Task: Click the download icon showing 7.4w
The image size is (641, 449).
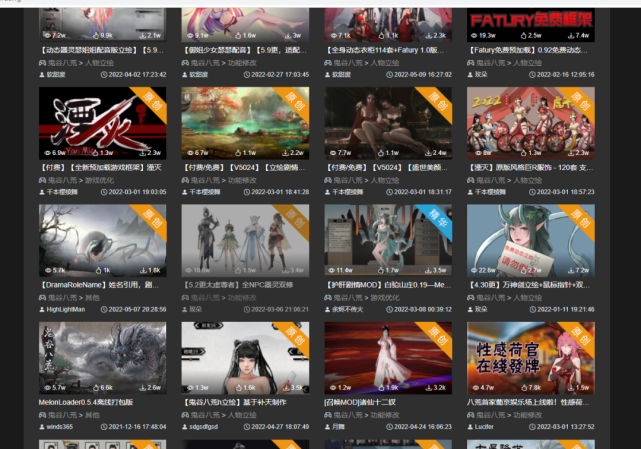Action: tap(571, 36)
